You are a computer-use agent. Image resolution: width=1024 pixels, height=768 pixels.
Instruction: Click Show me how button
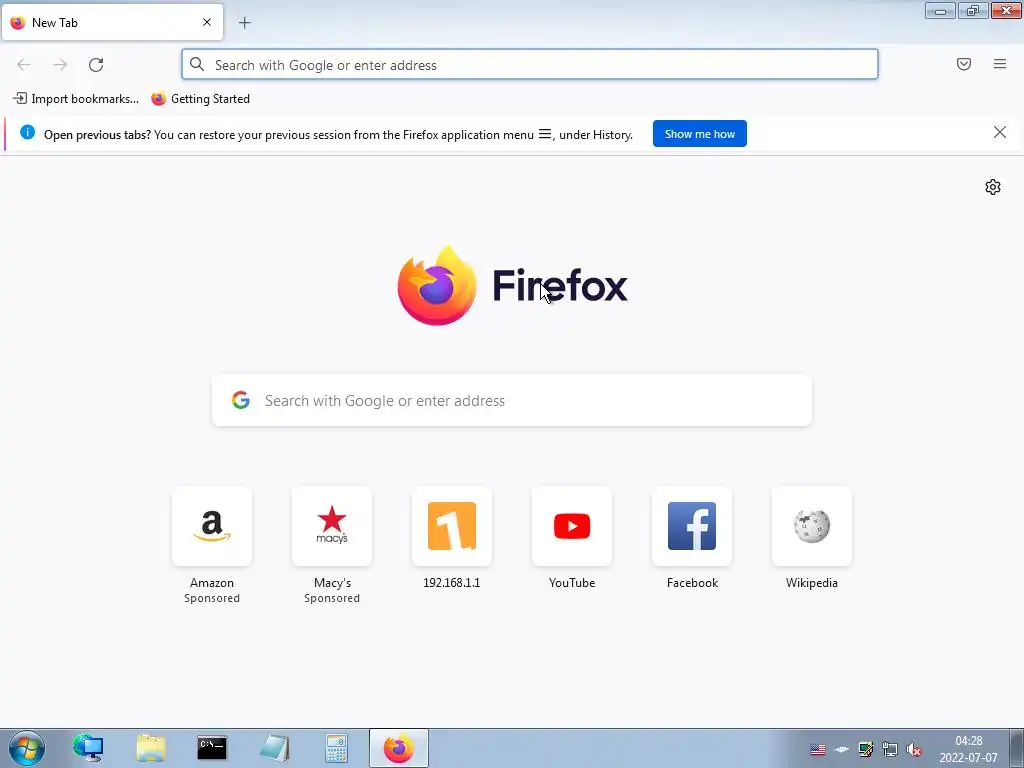point(699,134)
